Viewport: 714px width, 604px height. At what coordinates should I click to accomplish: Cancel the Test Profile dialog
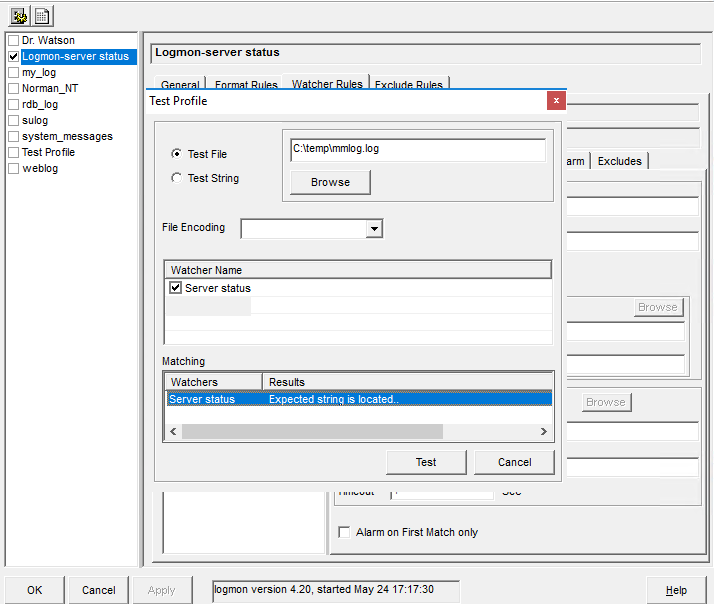pyautogui.click(x=514, y=462)
